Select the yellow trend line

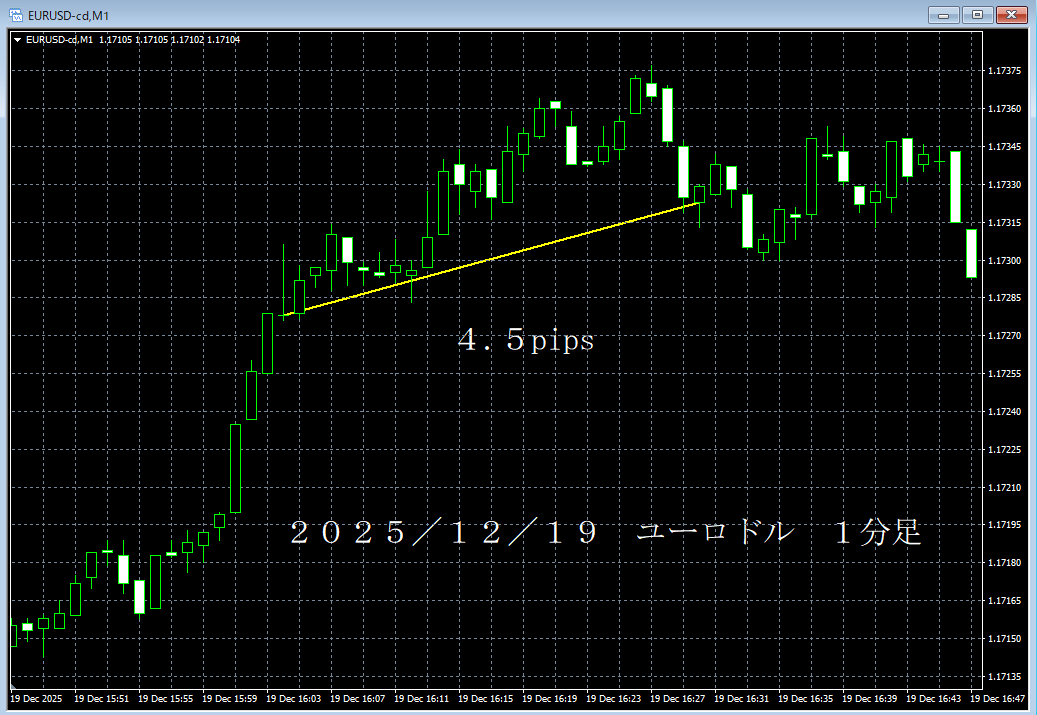491,260
